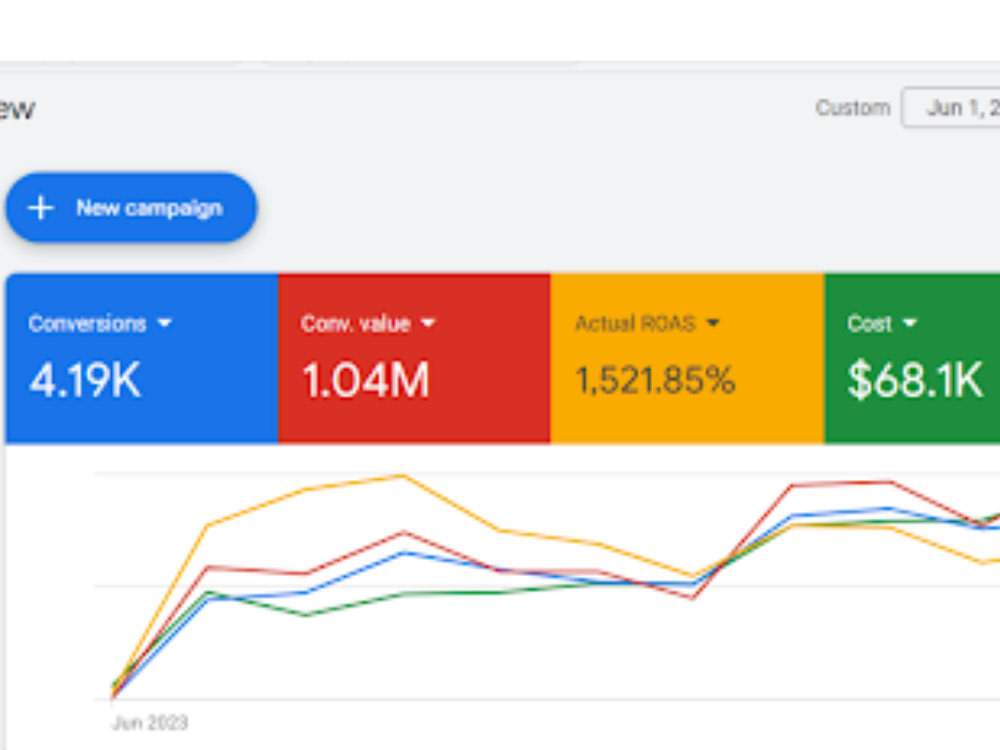This screenshot has width=1000, height=750.
Task: Open the Cost metric dropdown arrow
Action: point(910,323)
